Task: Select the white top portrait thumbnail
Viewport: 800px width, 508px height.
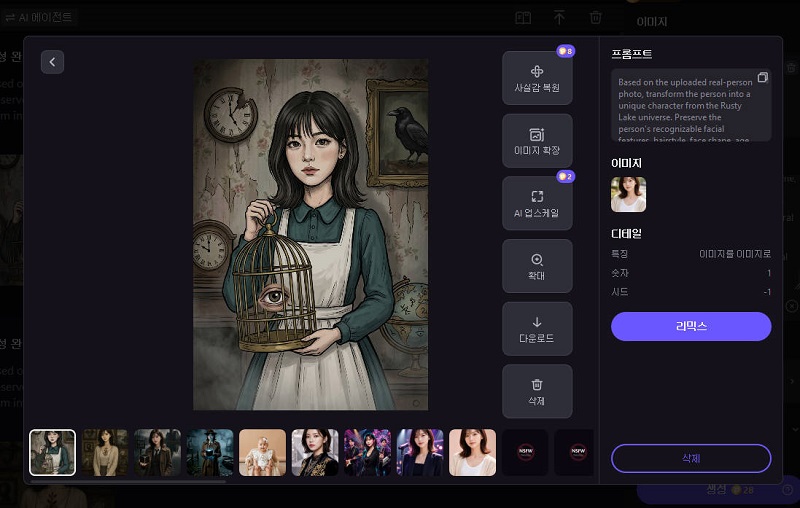Action: tap(472, 452)
